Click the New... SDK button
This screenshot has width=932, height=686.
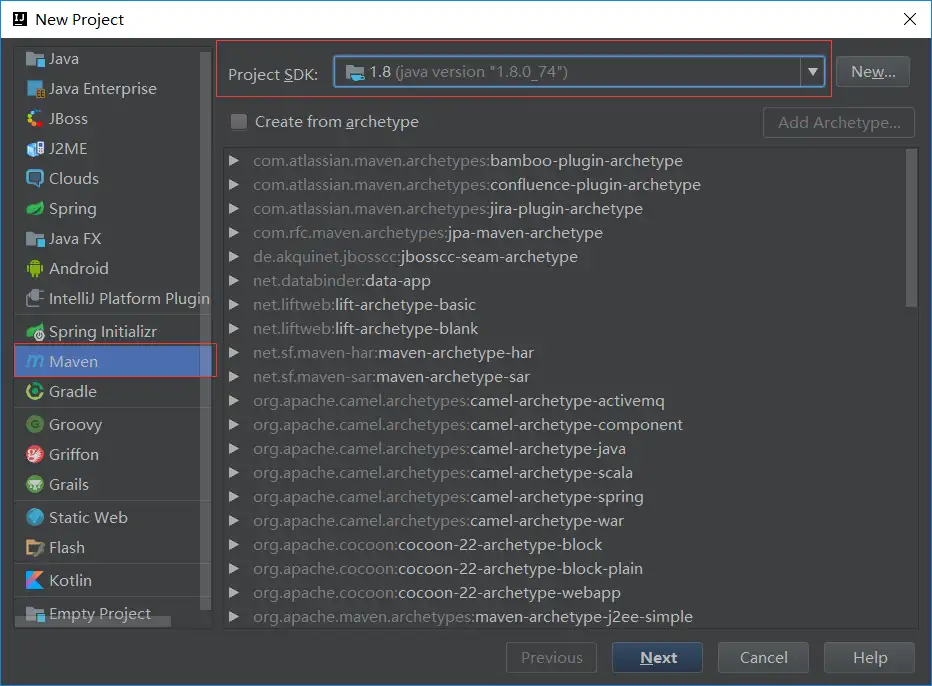click(872, 72)
